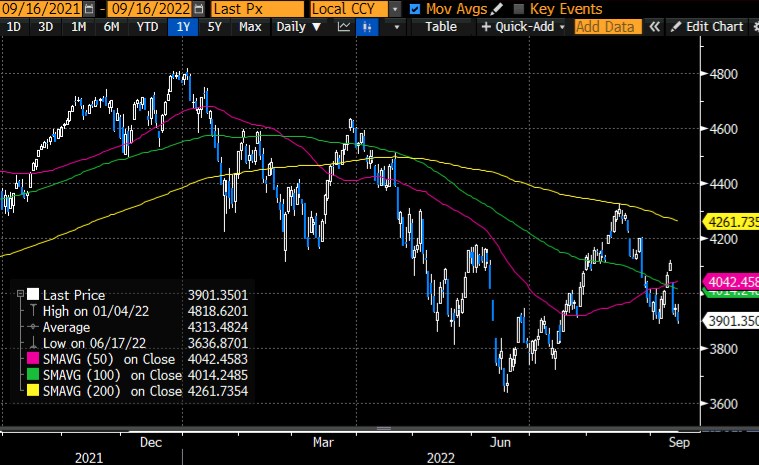The image size is (759, 465).
Task: Open the Table view
Action: click(x=441, y=27)
